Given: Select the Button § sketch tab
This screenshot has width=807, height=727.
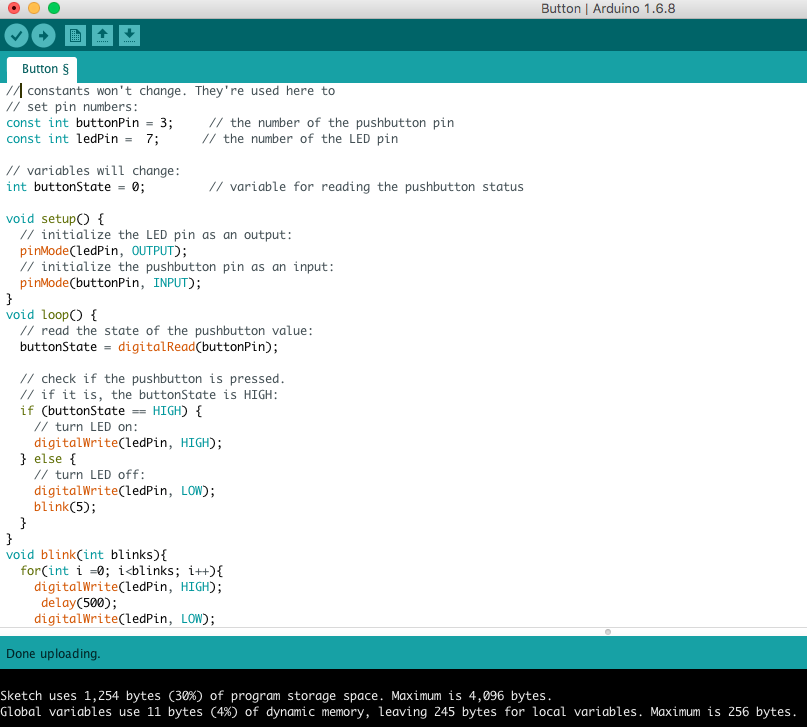Looking at the screenshot, I should point(42,69).
